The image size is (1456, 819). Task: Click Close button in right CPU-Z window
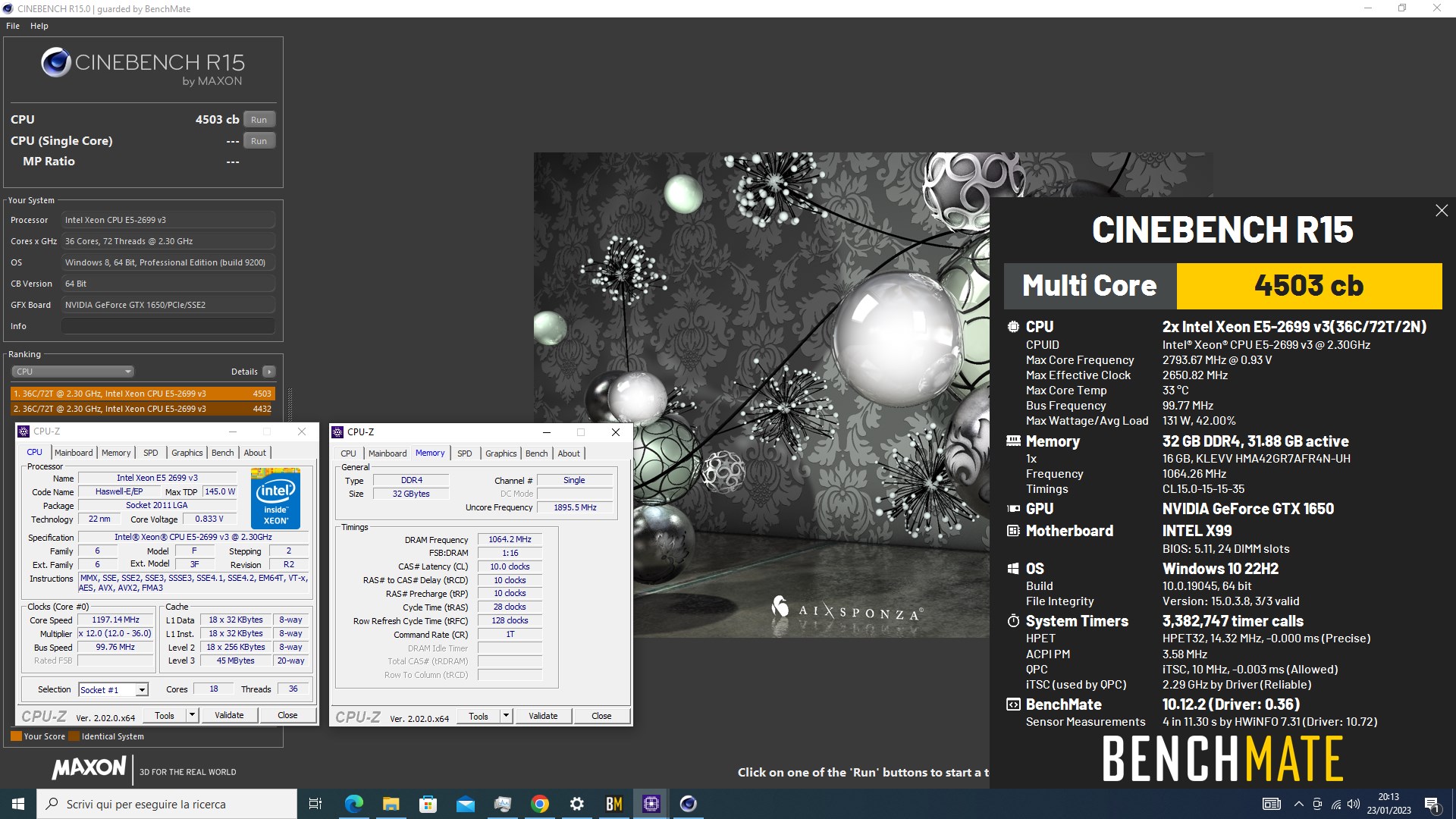pos(601,716)
